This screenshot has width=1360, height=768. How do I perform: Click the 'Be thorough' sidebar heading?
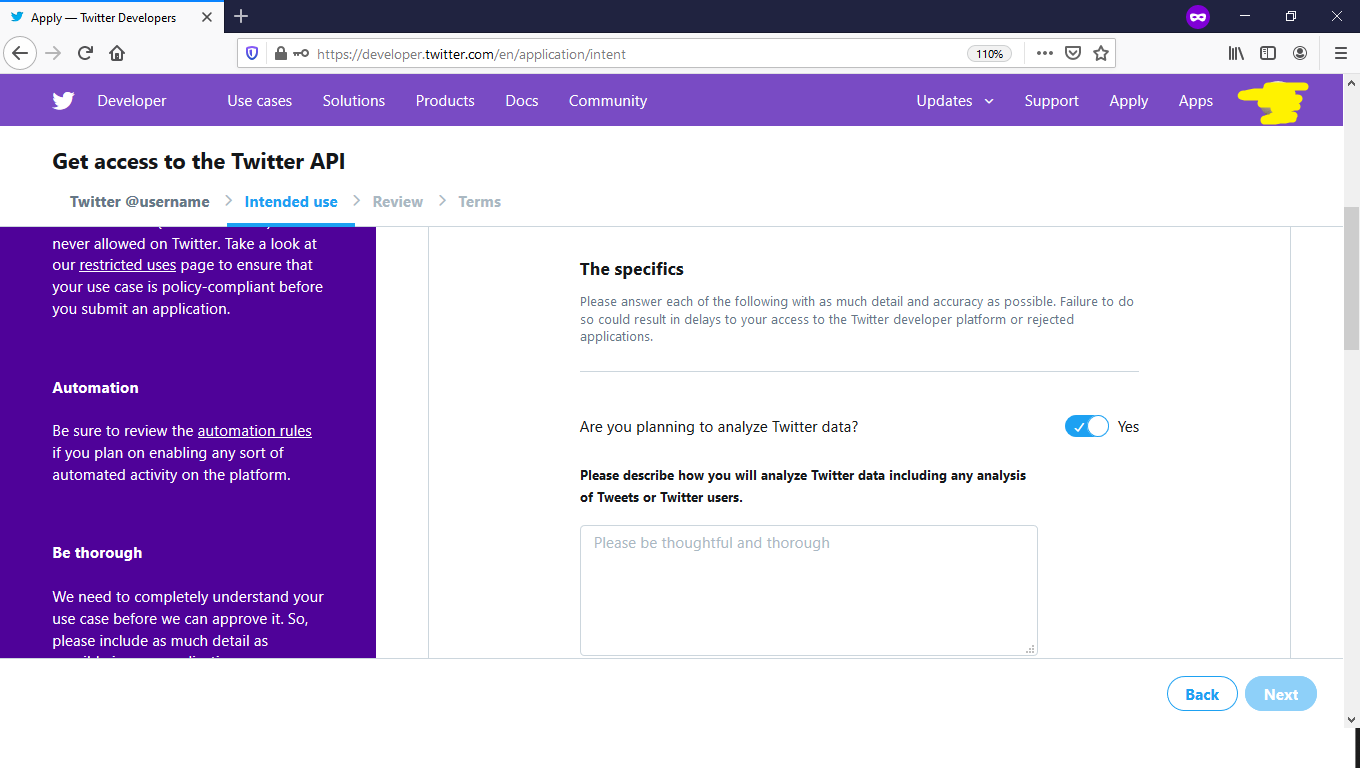[97, 553]
